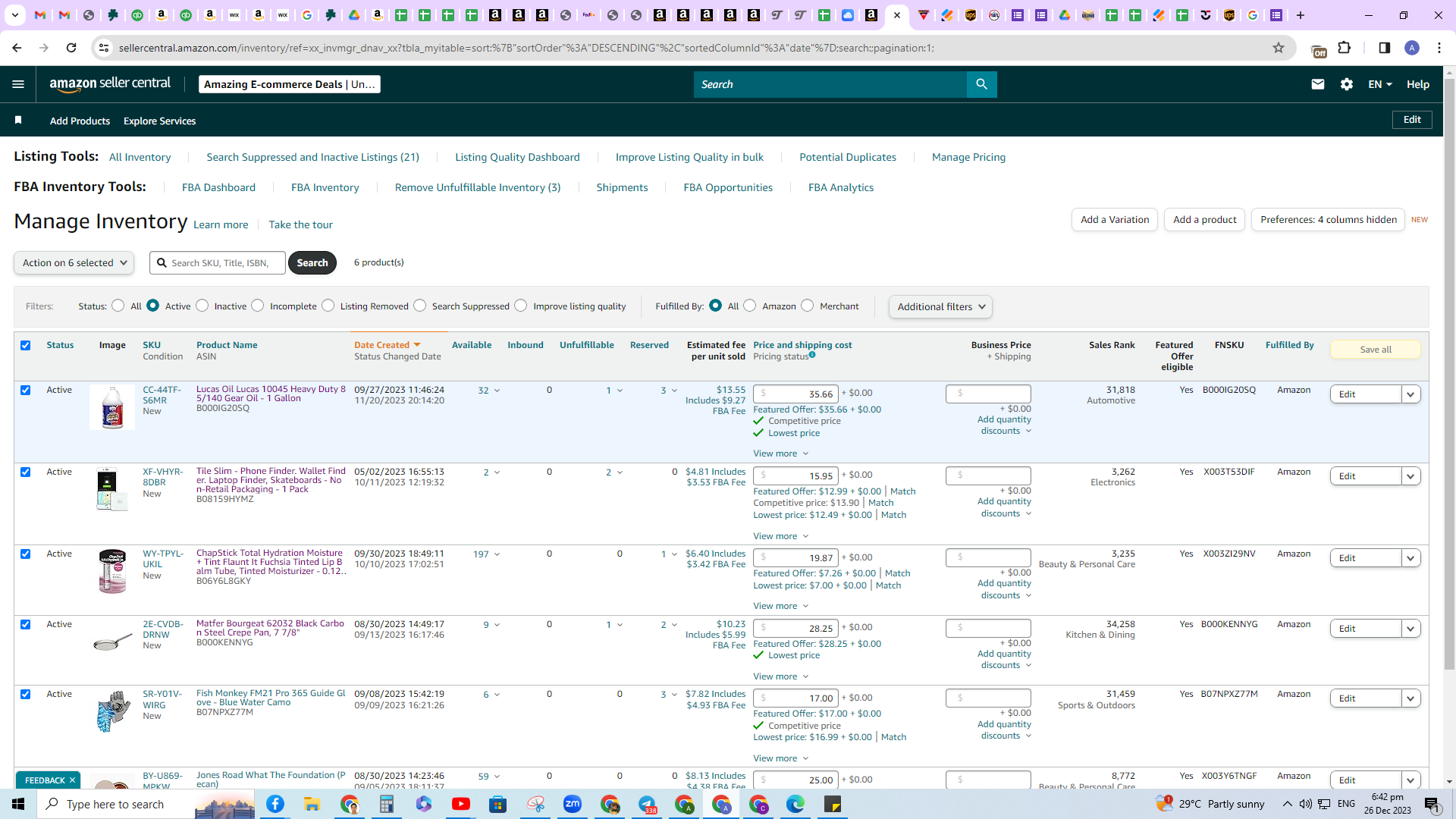
Task: Uncheck the ChapStick product row checkbox
Action: tap(26, 554)
